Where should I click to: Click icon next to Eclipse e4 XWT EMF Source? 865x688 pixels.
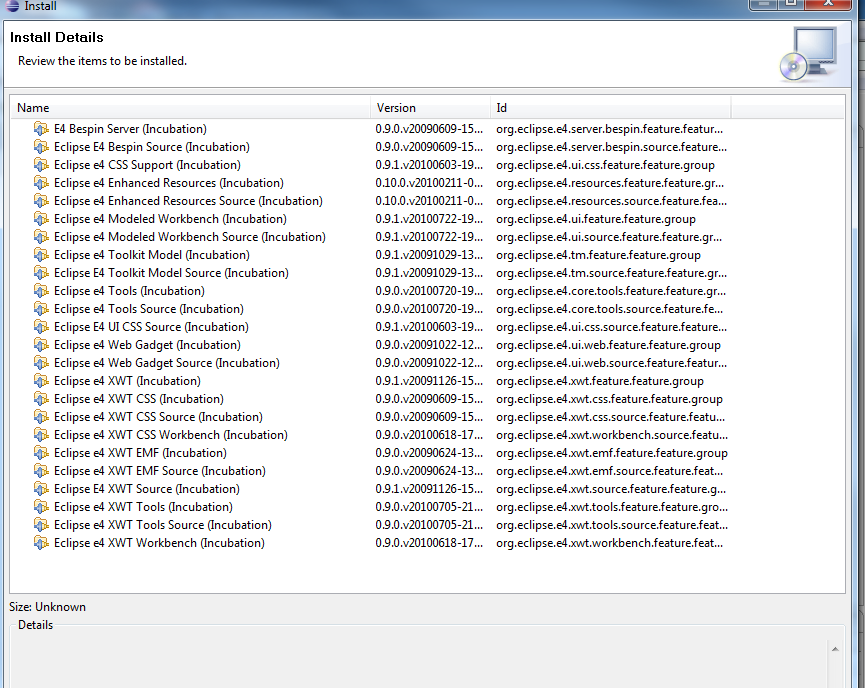click(41, 471)
